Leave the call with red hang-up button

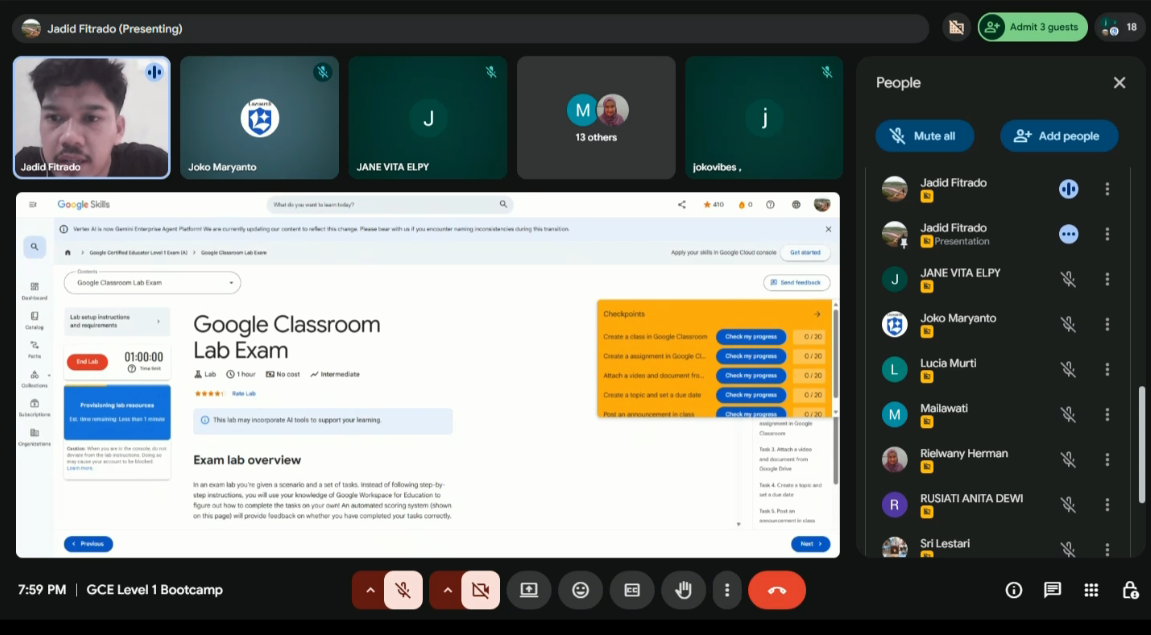coord(777,590)
